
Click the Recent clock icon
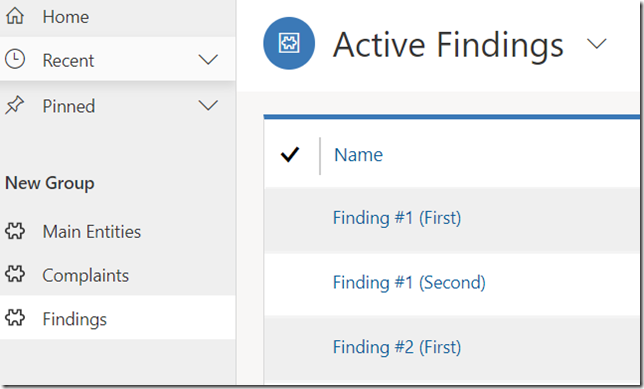pyautogui.click(x=15, y=60)
